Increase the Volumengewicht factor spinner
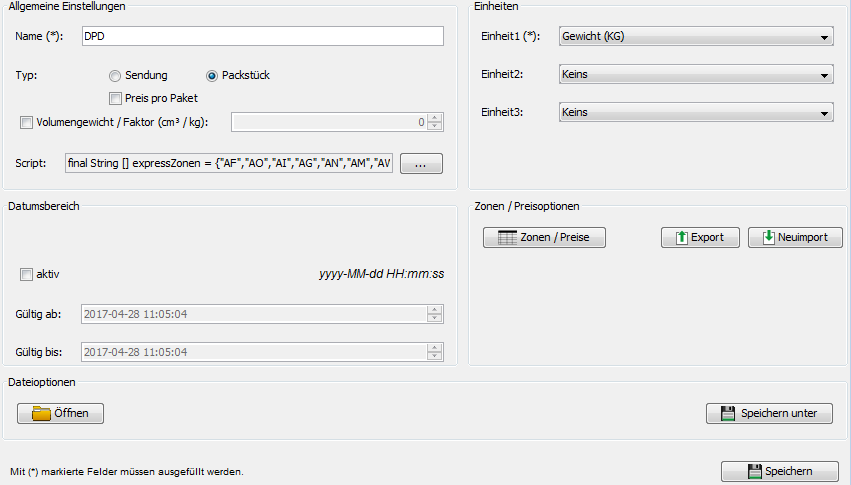Viewport: 851px width, 485px height. point(435,118)
